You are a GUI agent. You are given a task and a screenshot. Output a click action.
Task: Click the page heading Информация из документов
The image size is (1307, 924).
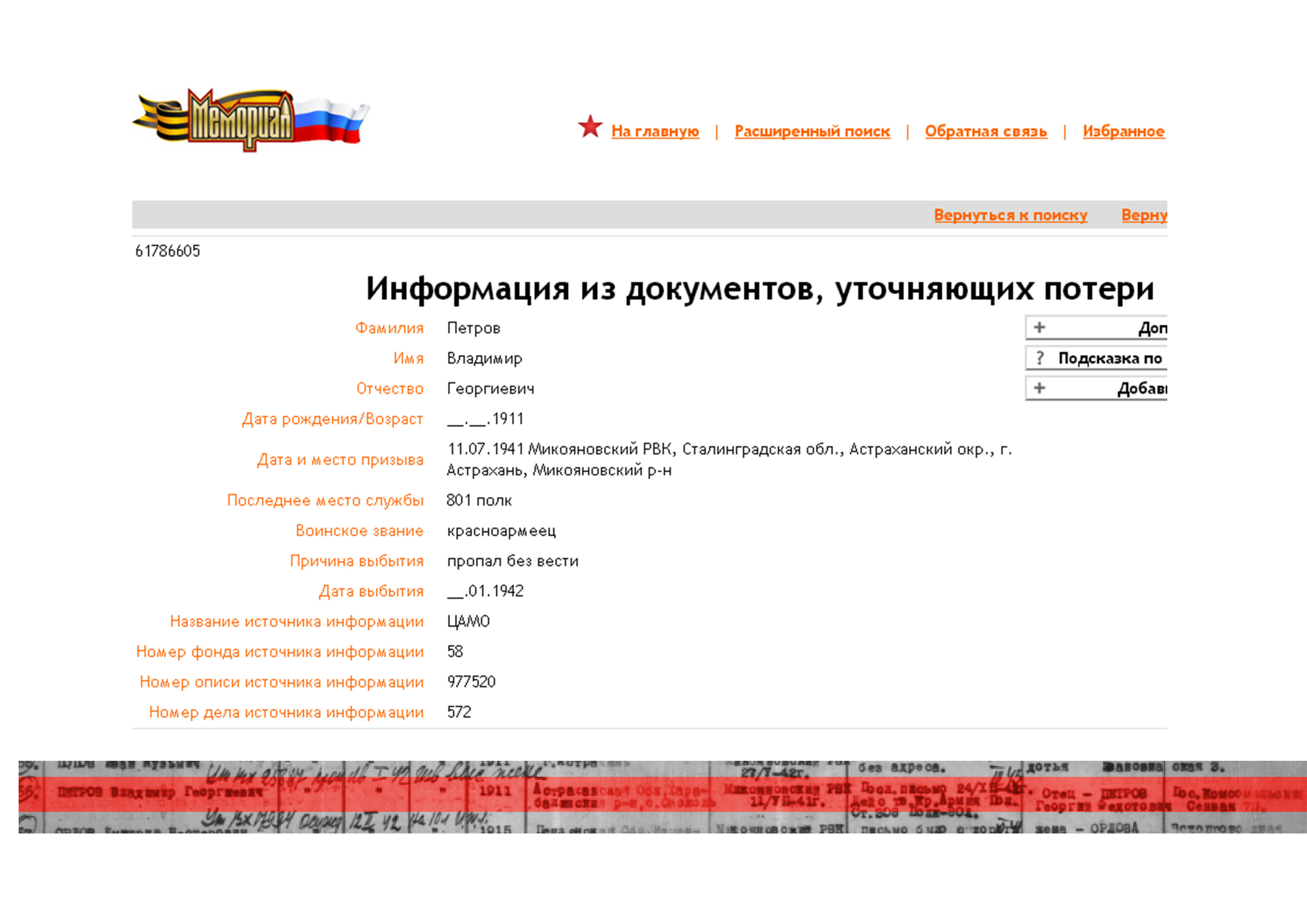click(759, 289)
